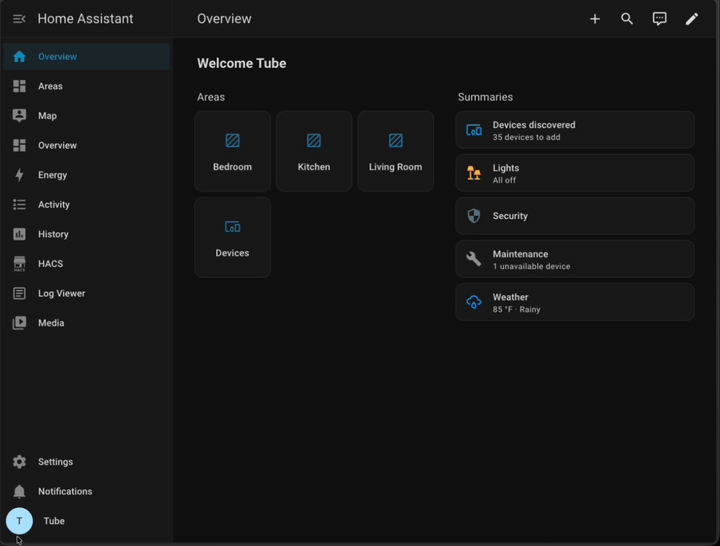The width and height of the screenshot is (720, 546).
Task: Click the Devices card icon
Action: tap(232, 227)
